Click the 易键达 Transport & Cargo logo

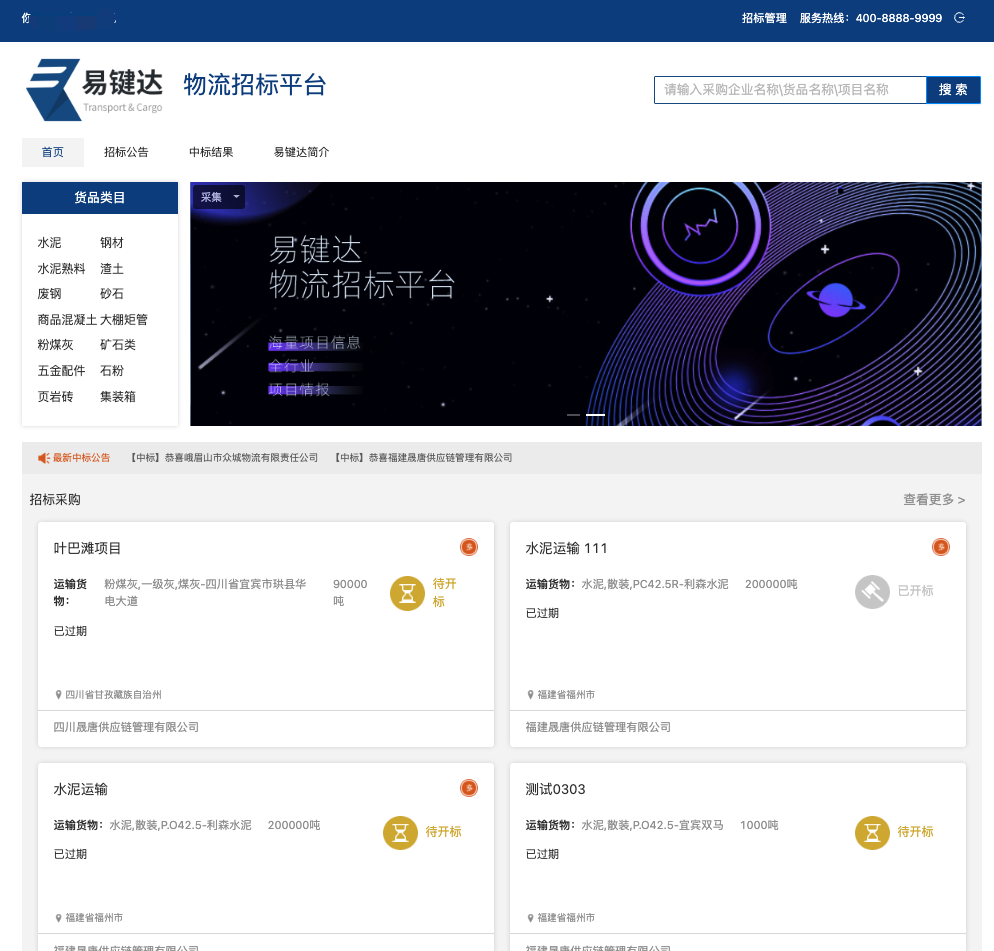[94, 88]
